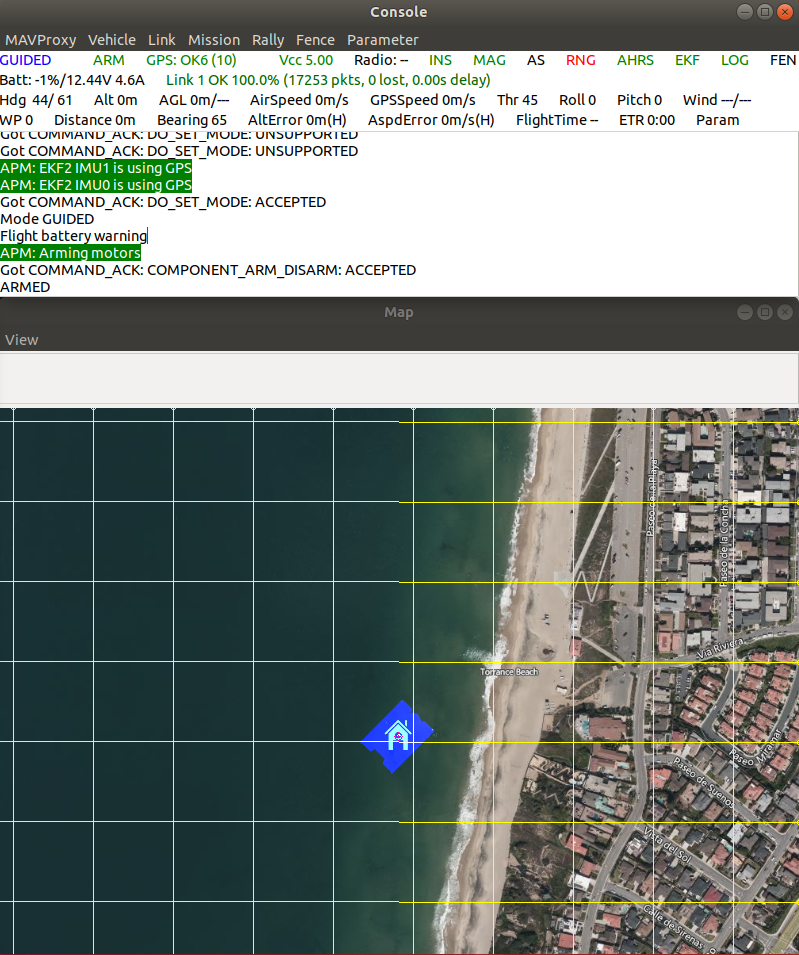Click the LOG status indicator
The width and height of the screenshot is (799, 955).
(734, 60)
